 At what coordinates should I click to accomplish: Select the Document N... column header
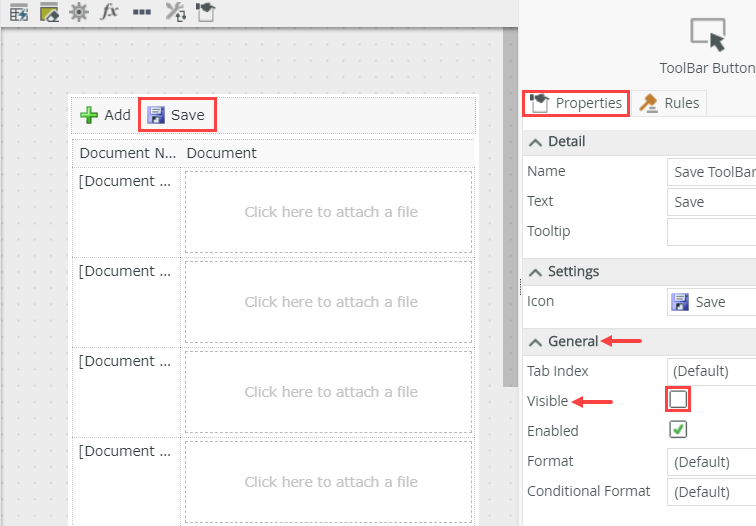coord(127,153)
